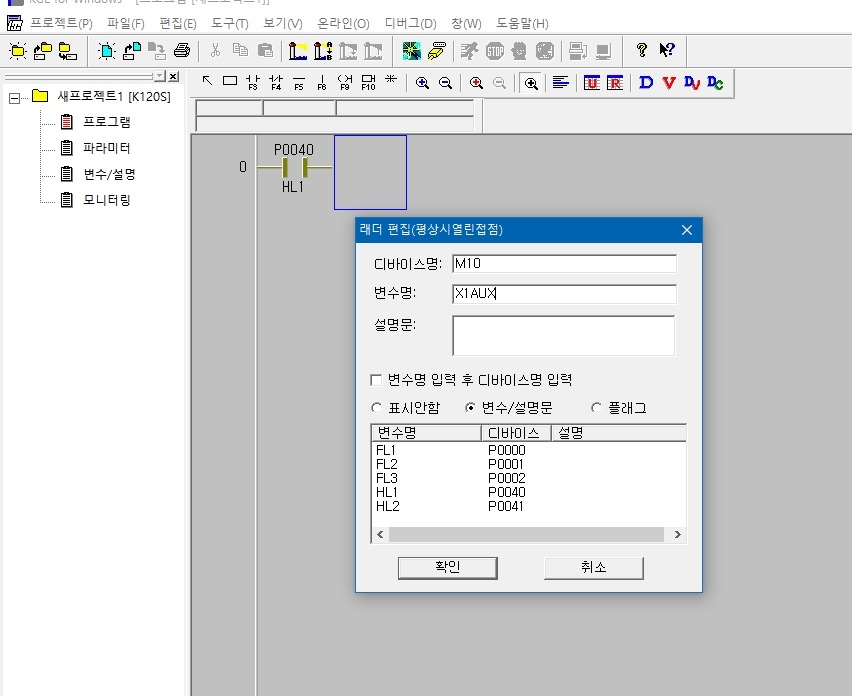Click the first zoom in magnifier icon
The height and width of the screenshot is (696, 852).
pos(422,83)
